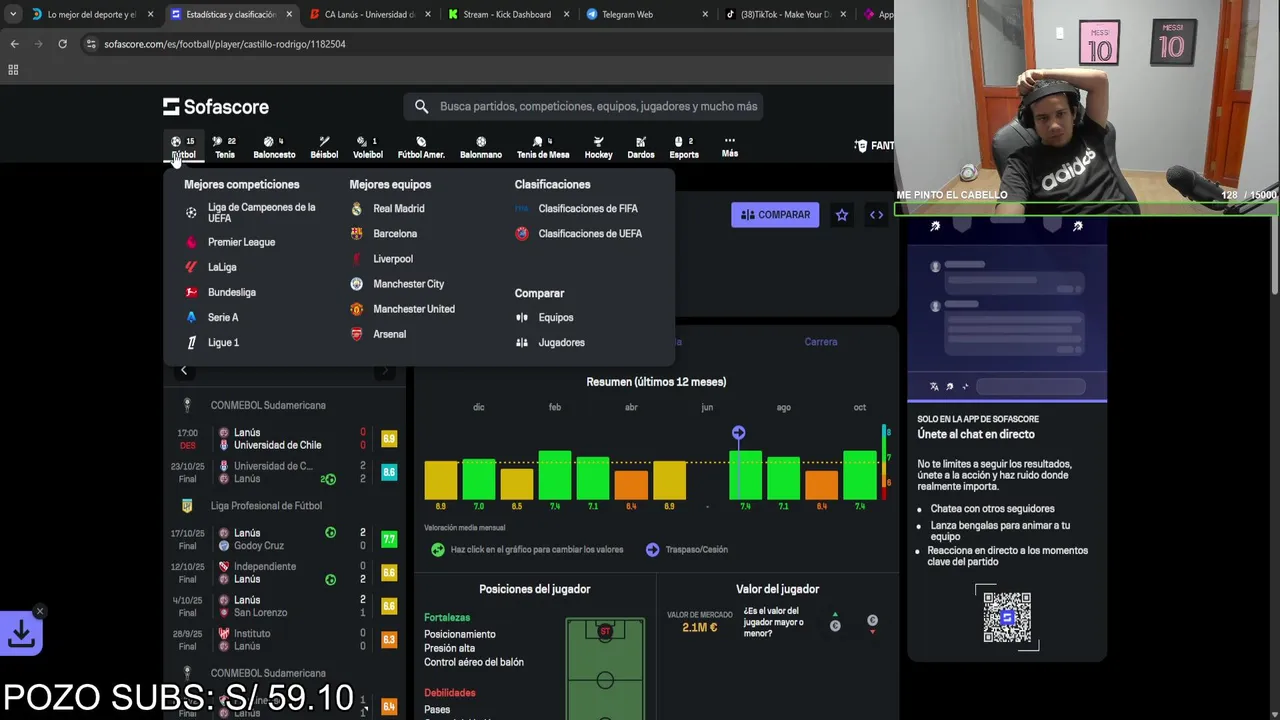
Task: Switch to the Carrera tab
Action: [821, 342]
